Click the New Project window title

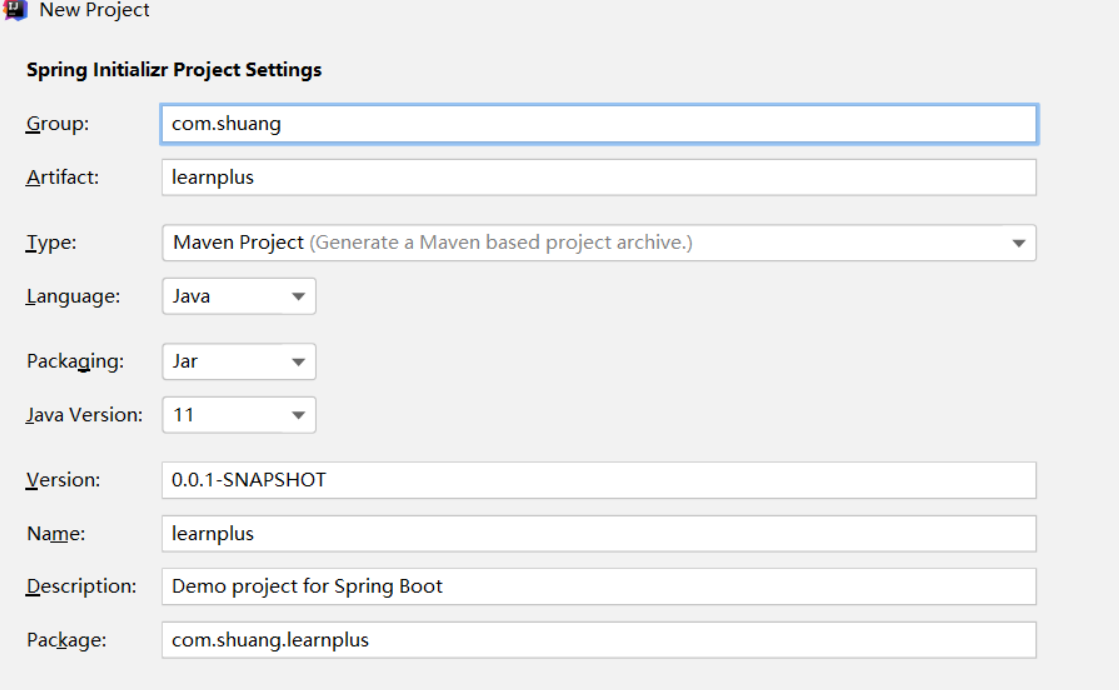(x=94, y=10)
